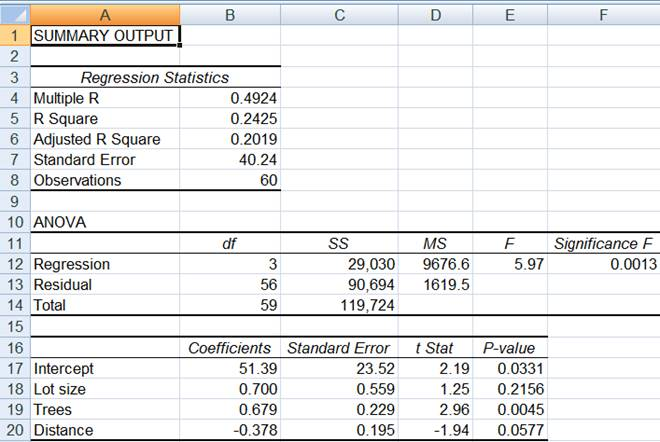Image resolution: width=660 pixels, height=442 pixels.
Task: Select the R Square value 0.2425
Action: (231, 119)
